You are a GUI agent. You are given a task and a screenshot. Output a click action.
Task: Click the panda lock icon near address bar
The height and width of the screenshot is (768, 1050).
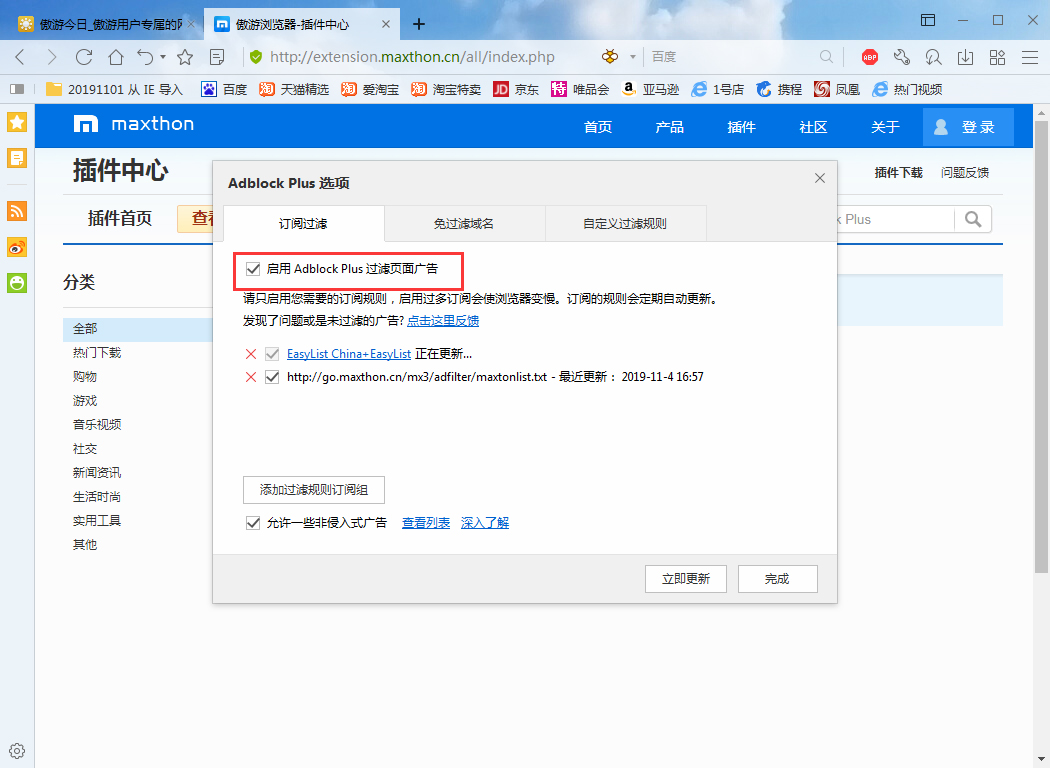(x=610, y=58)
